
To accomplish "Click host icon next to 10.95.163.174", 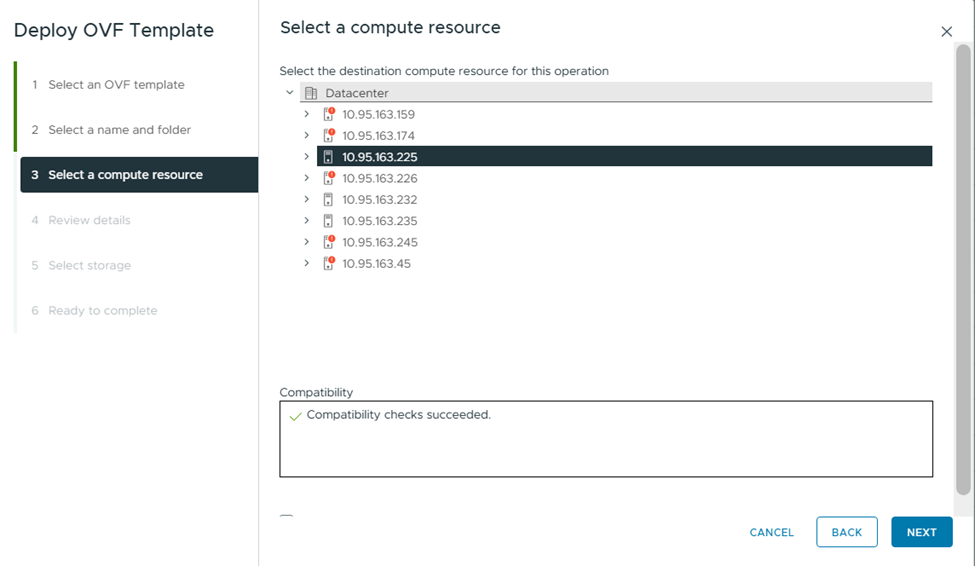I will coord(328,136).
